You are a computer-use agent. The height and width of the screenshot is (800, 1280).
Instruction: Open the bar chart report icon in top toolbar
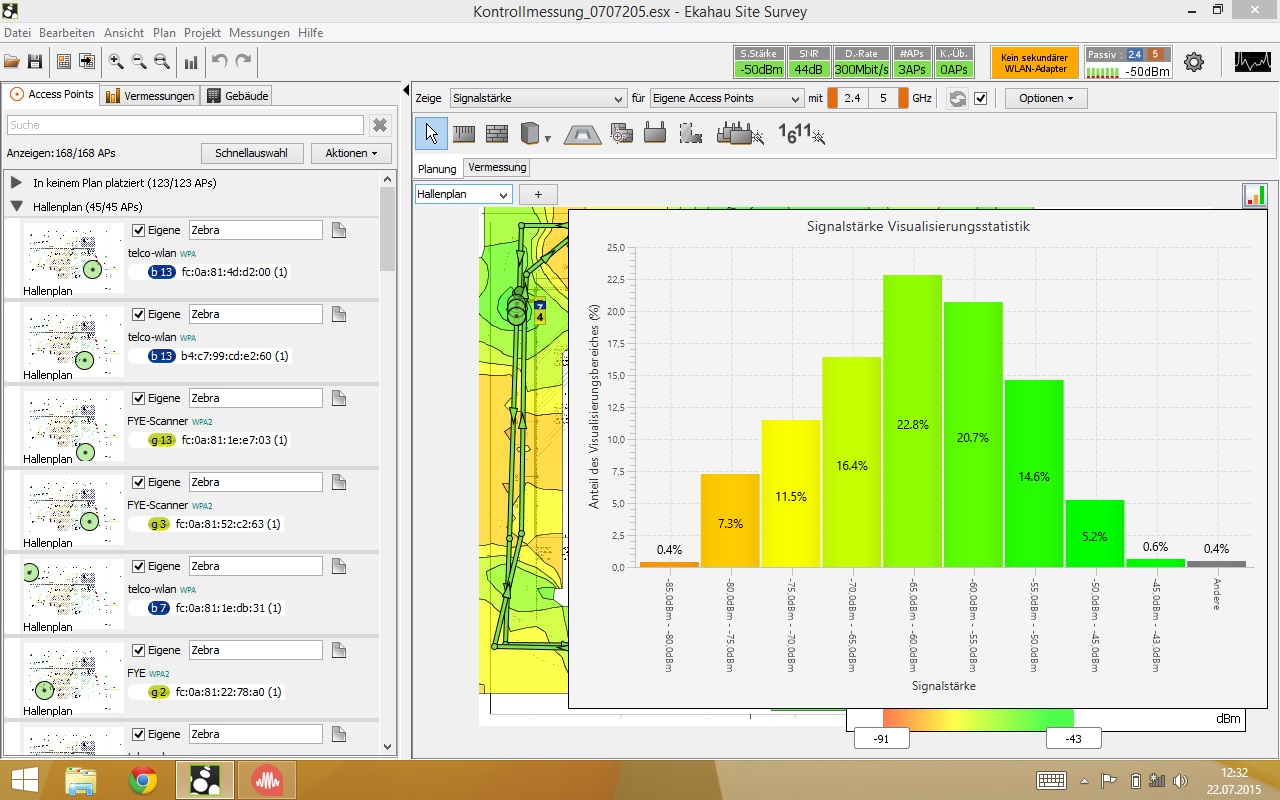(x=191, y=61)
